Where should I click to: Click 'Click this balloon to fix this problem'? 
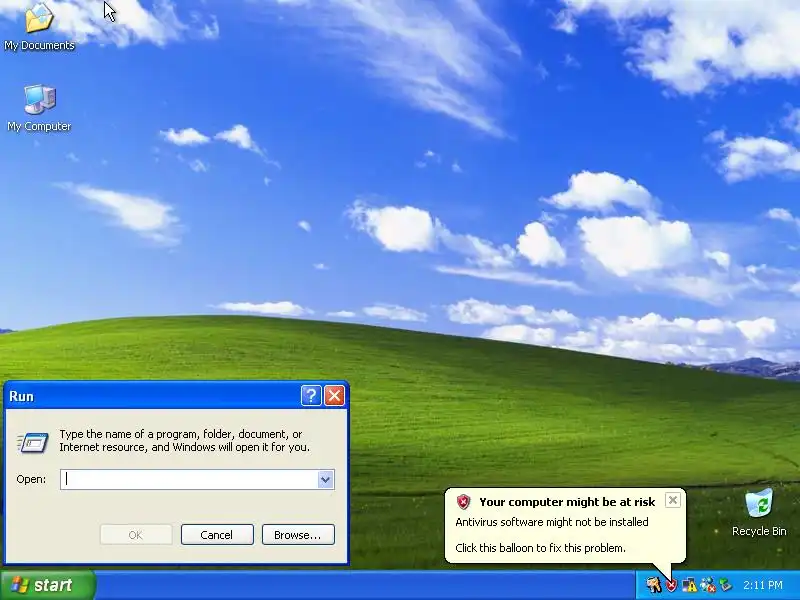coord(540,548)
